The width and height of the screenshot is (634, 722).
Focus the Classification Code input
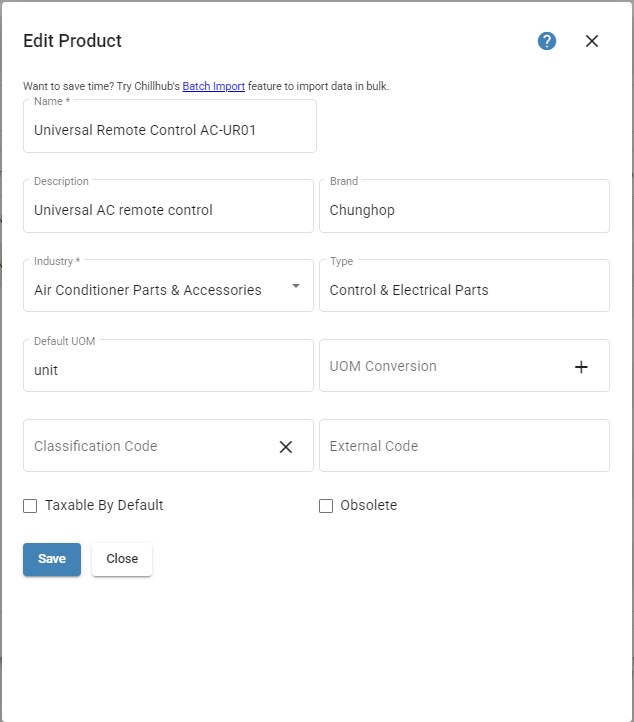click(x=145, y=447)
